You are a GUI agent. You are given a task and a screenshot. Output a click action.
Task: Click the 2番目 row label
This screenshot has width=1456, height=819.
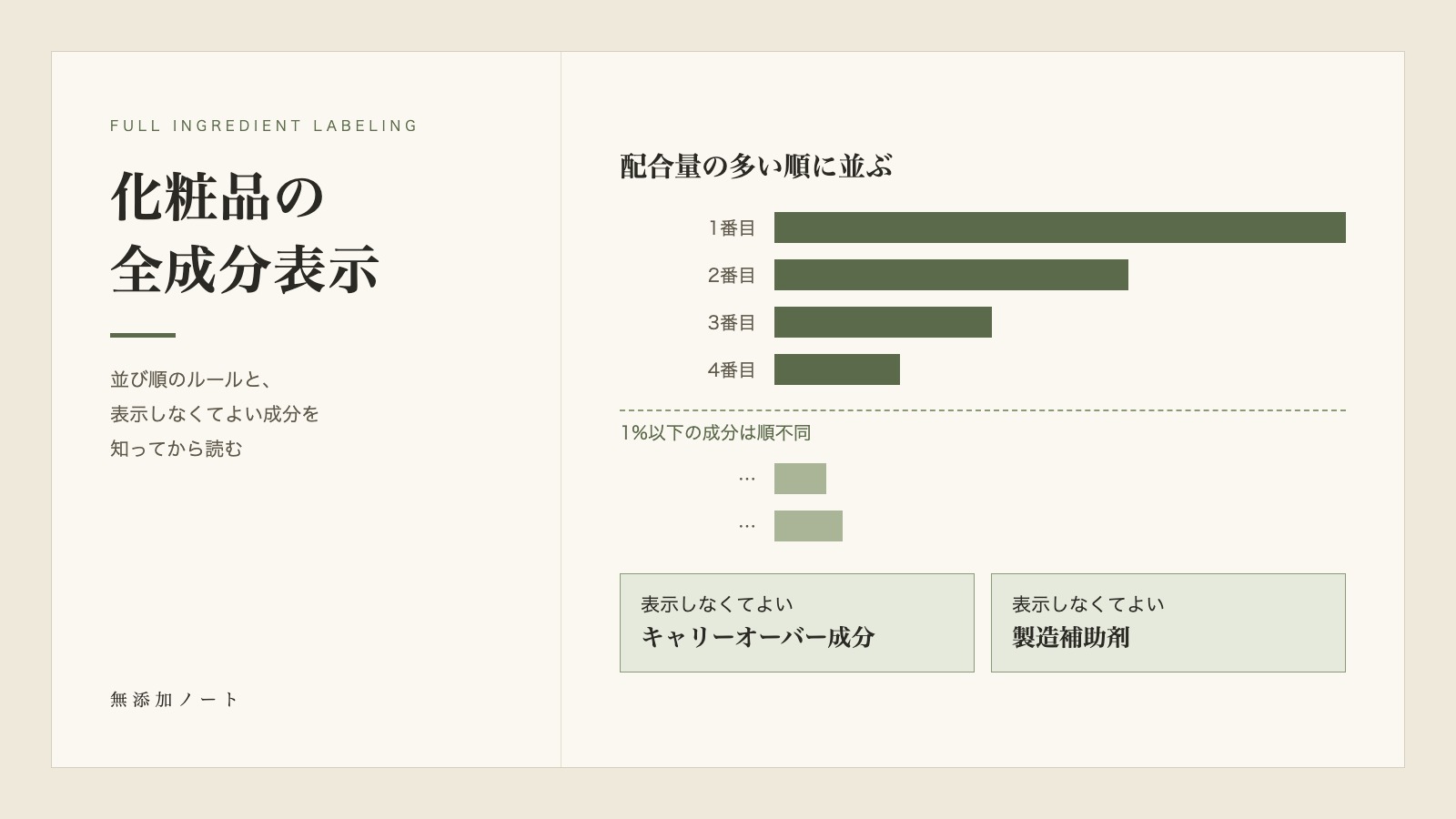point(732,275)
